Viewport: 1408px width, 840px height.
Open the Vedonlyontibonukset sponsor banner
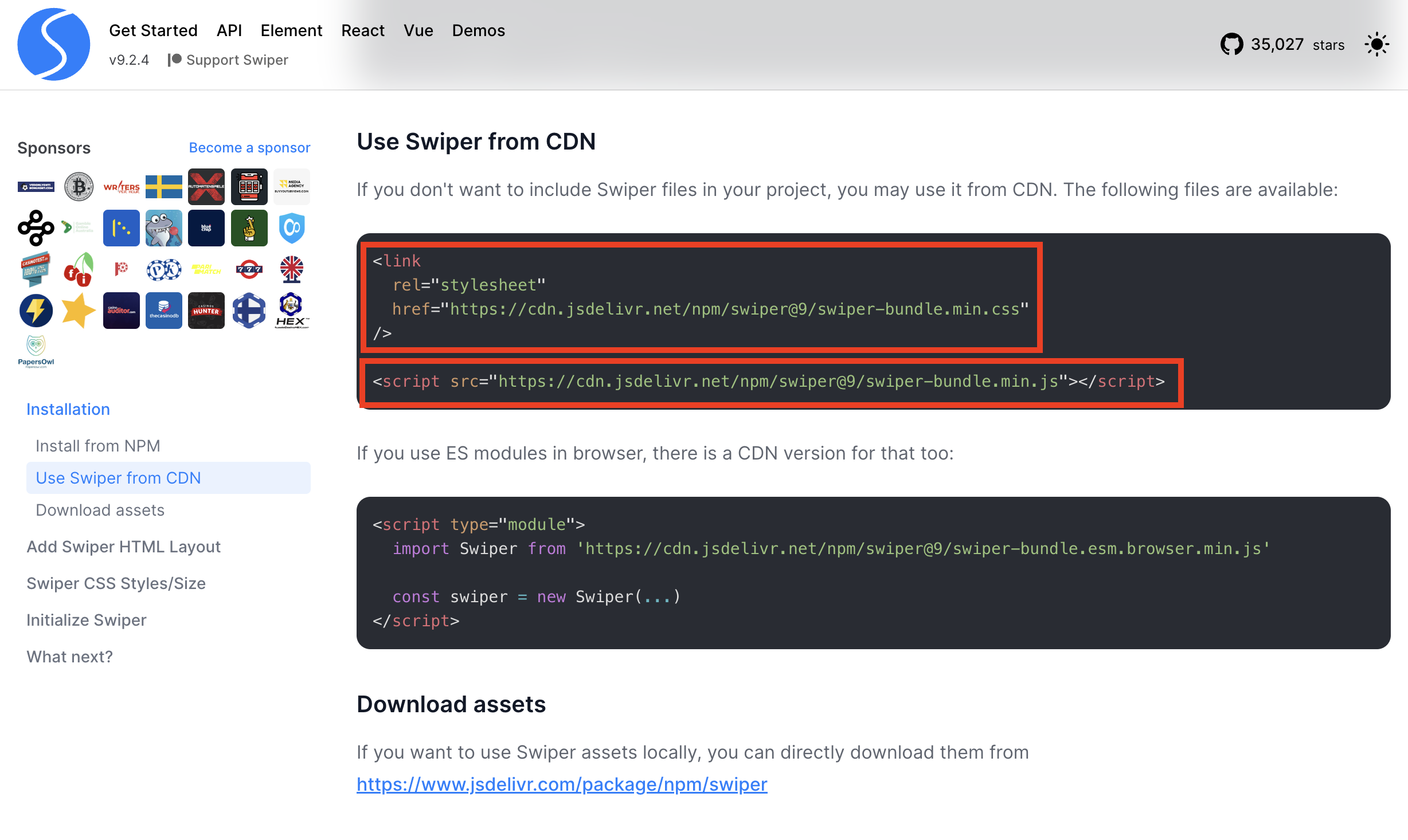click(36, 187)
